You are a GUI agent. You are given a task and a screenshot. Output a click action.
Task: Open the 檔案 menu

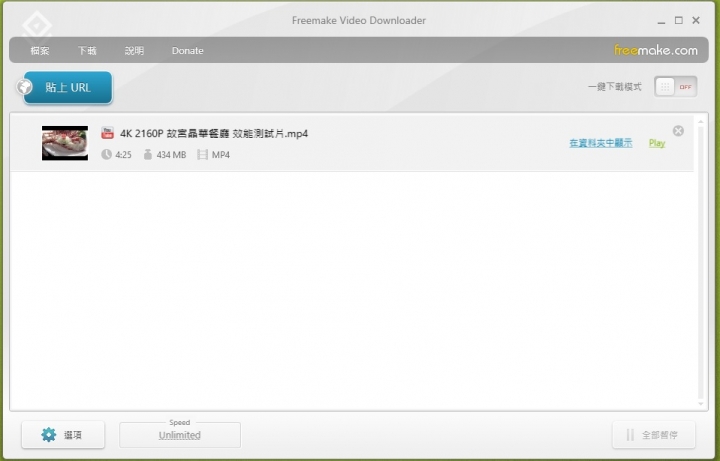pos(40,51)
